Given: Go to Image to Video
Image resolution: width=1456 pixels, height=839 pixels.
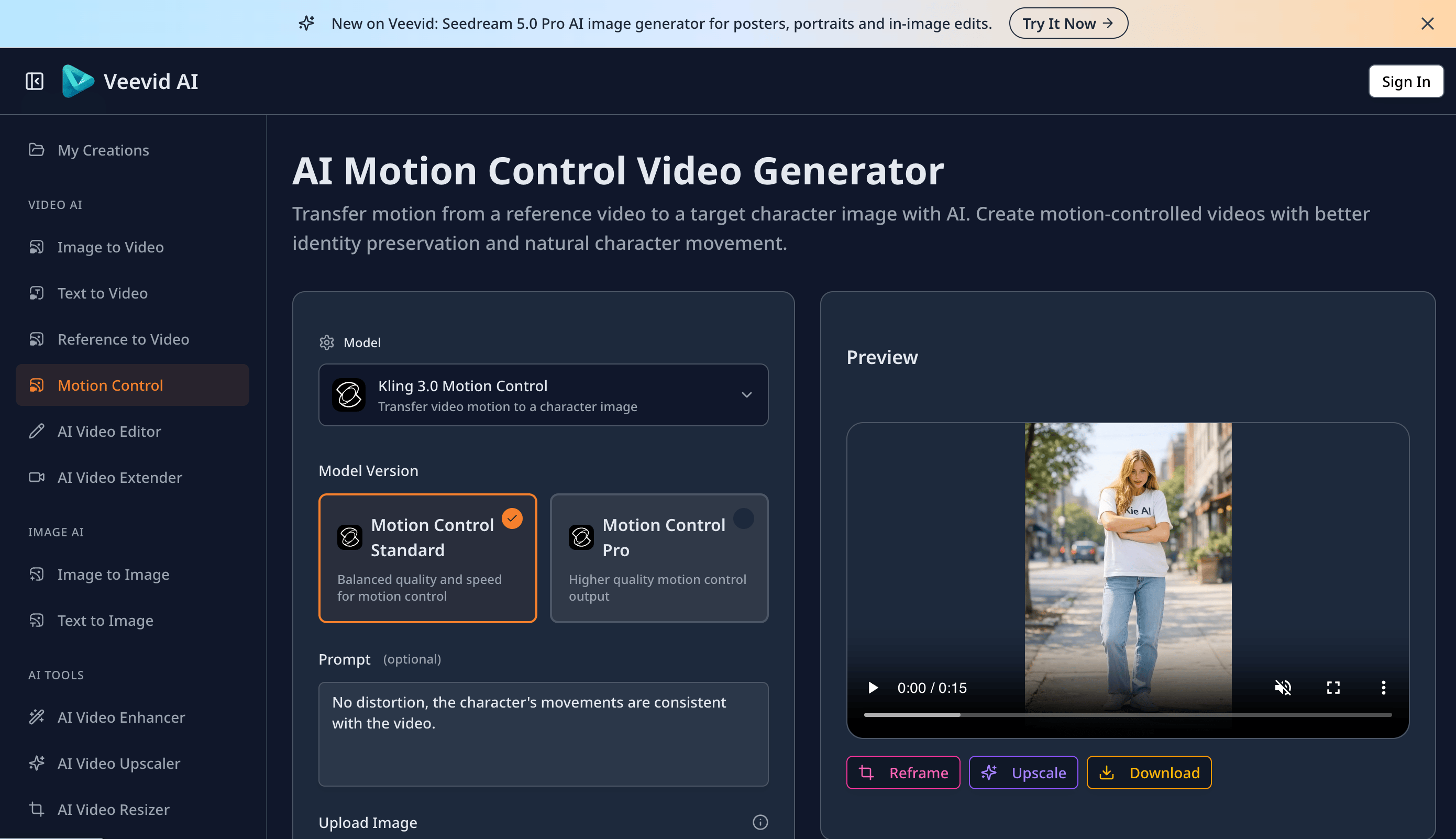Looking at the screenshot, I should pos(133,247).
